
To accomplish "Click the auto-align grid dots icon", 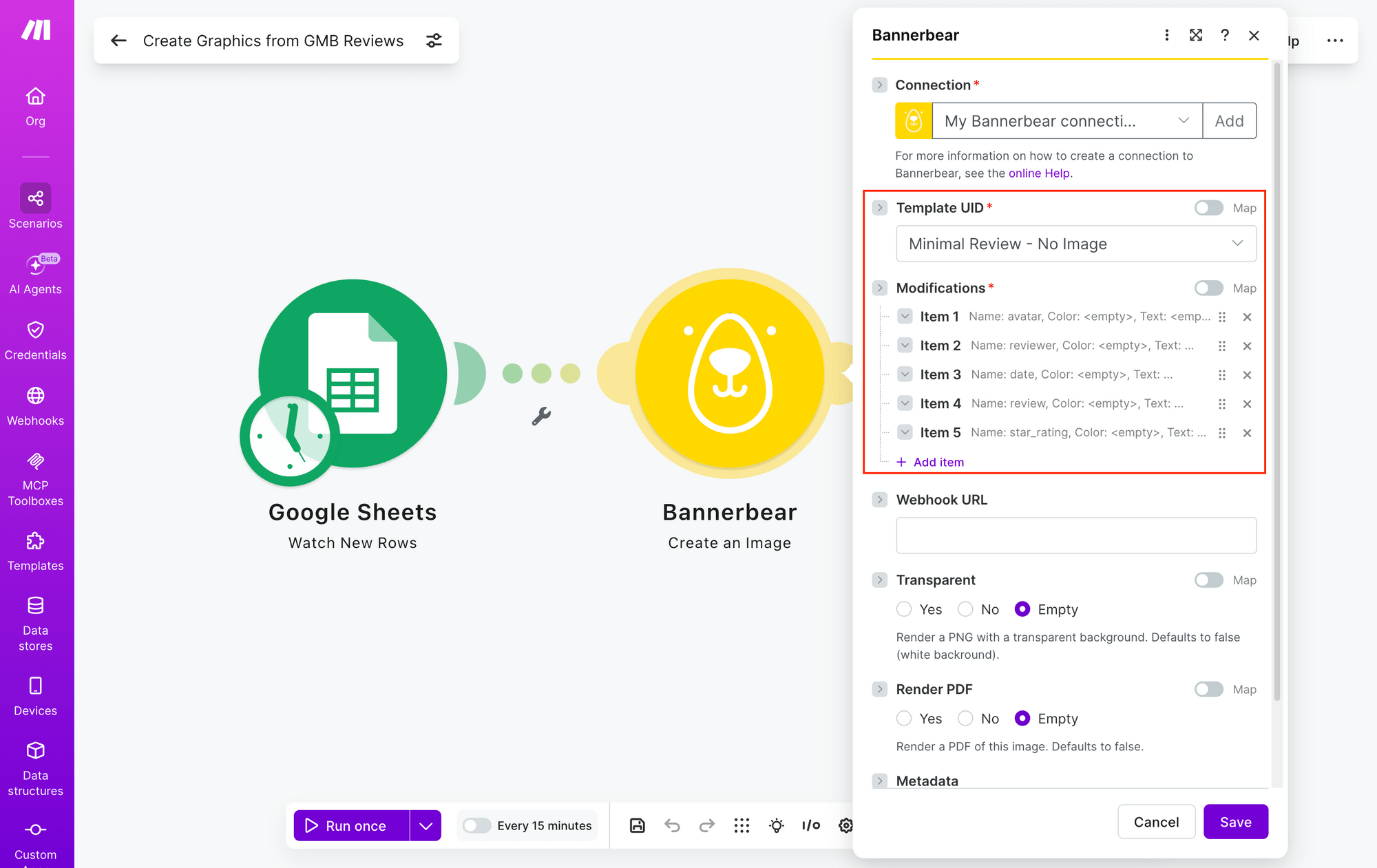I will (742, 825).
